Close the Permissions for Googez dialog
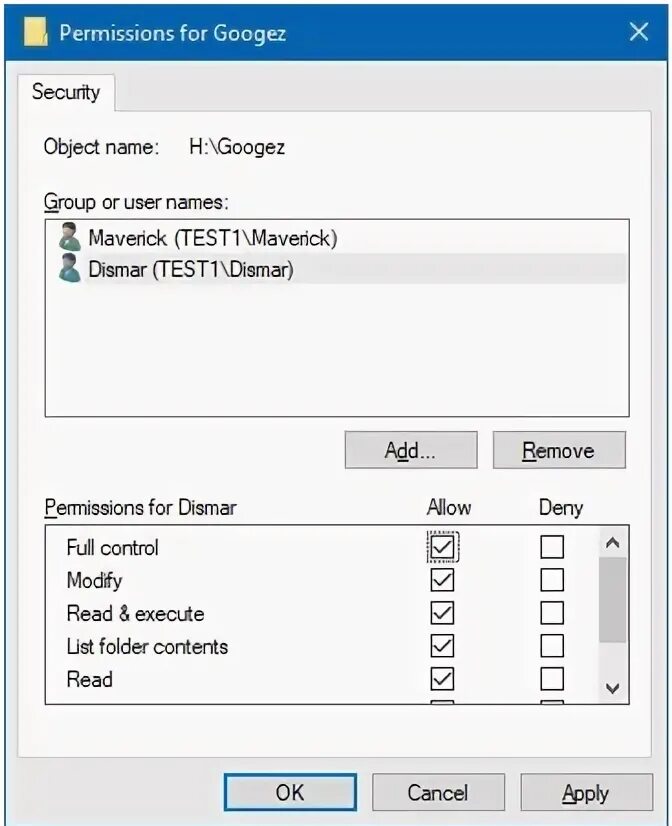The image size is (672, 826). pyautogui.click(x=639, y=32)
